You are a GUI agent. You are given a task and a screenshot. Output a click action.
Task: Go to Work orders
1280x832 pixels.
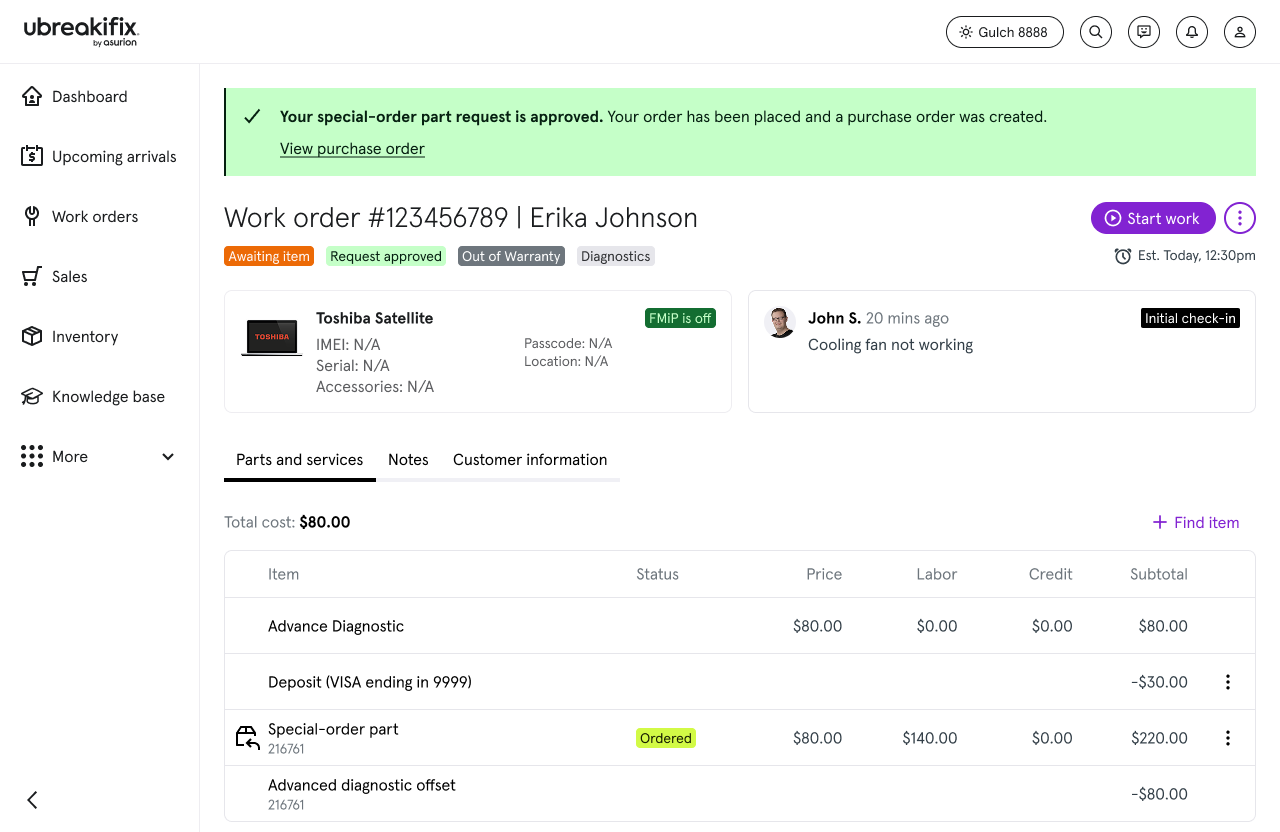click(x=95, y=217)
